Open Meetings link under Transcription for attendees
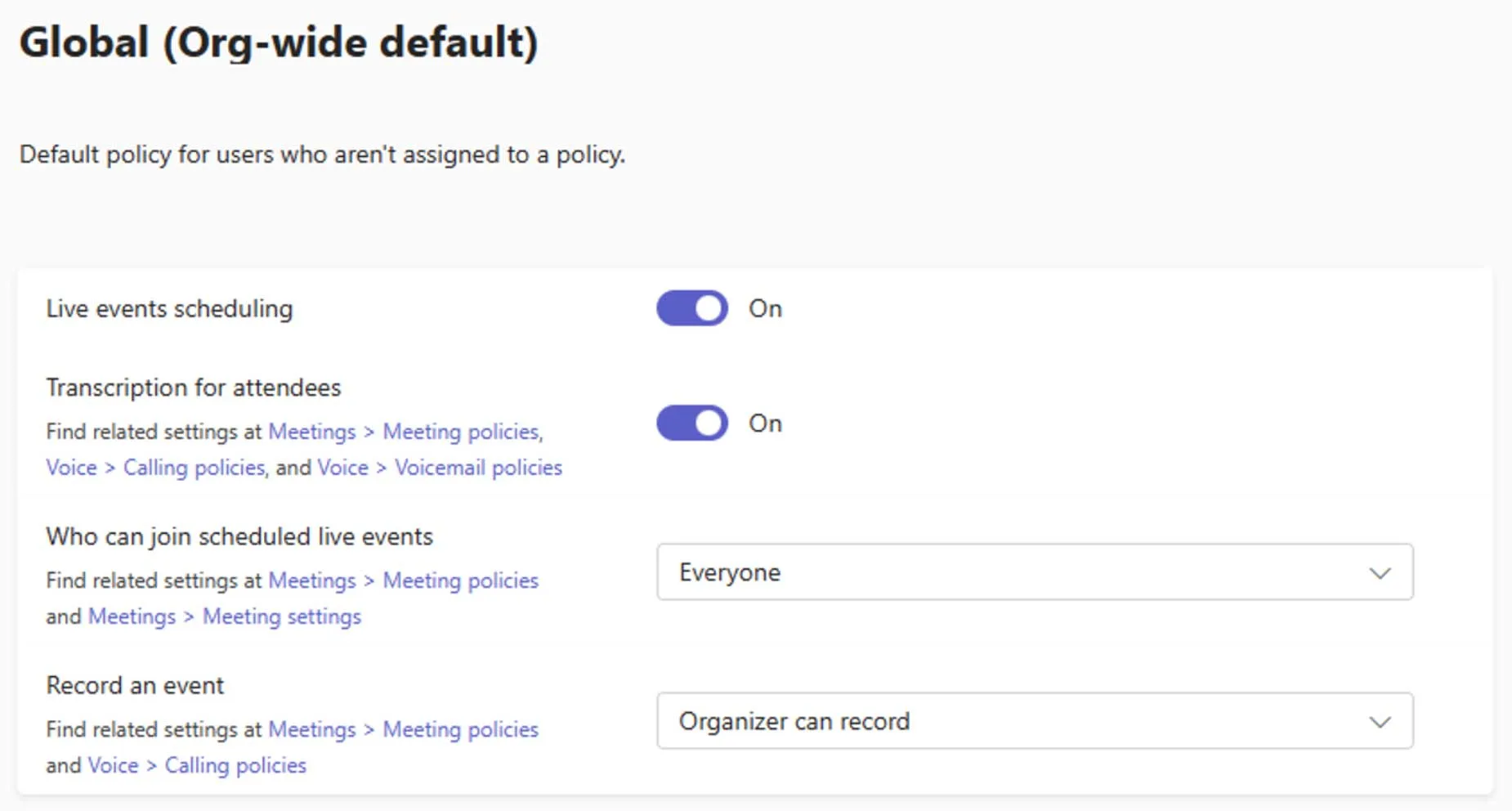 pyautogui.click(x=312, y=432)
